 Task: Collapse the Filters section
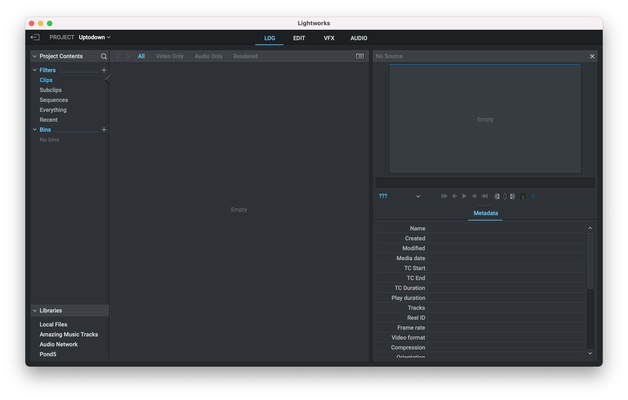[x=35, y=70]
